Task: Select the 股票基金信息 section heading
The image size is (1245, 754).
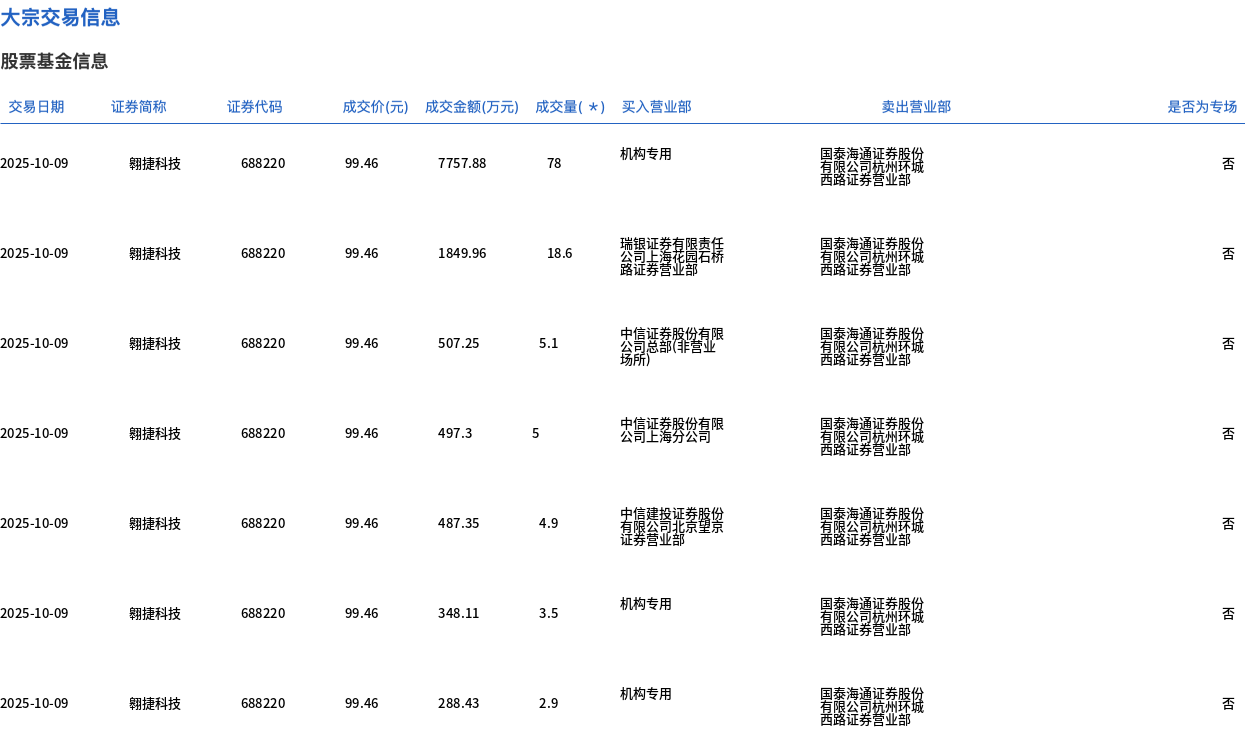Action: pyautogui.click(x=54, y=61)
